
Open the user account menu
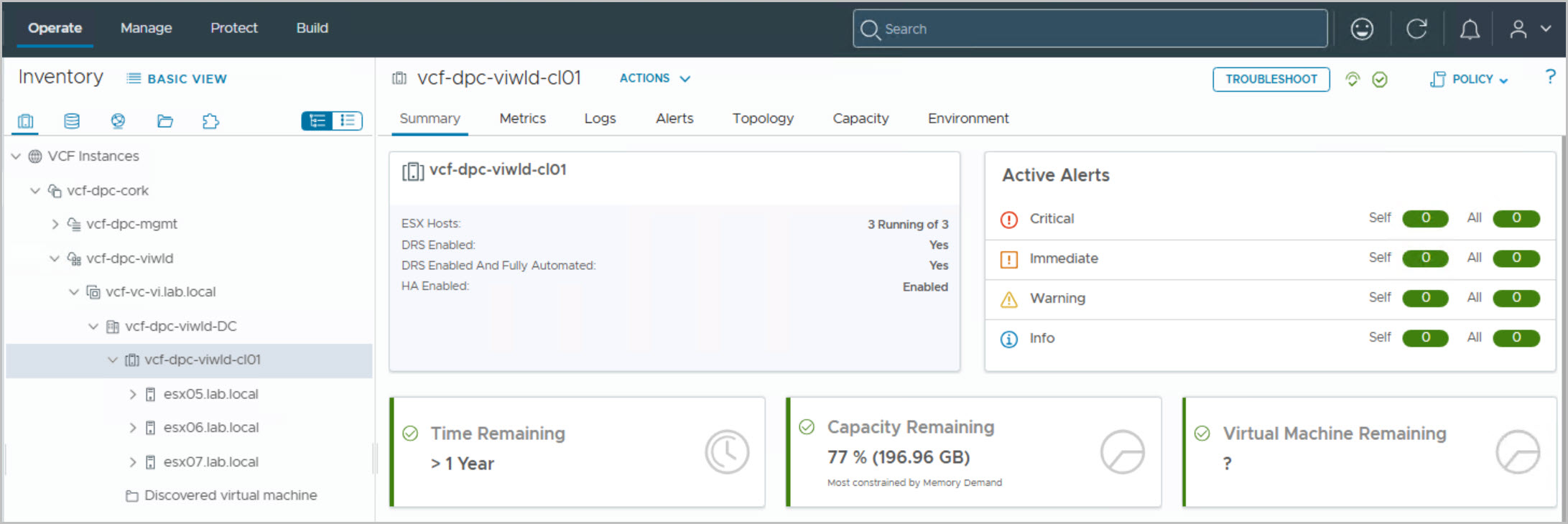click(1530, 29)
